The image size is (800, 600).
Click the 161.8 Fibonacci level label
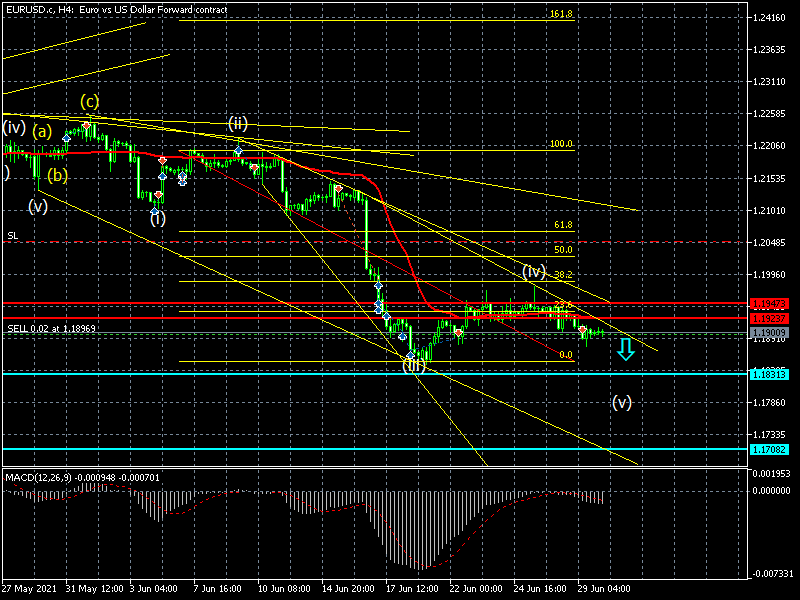pyautogui.click(x=560, y=14)
